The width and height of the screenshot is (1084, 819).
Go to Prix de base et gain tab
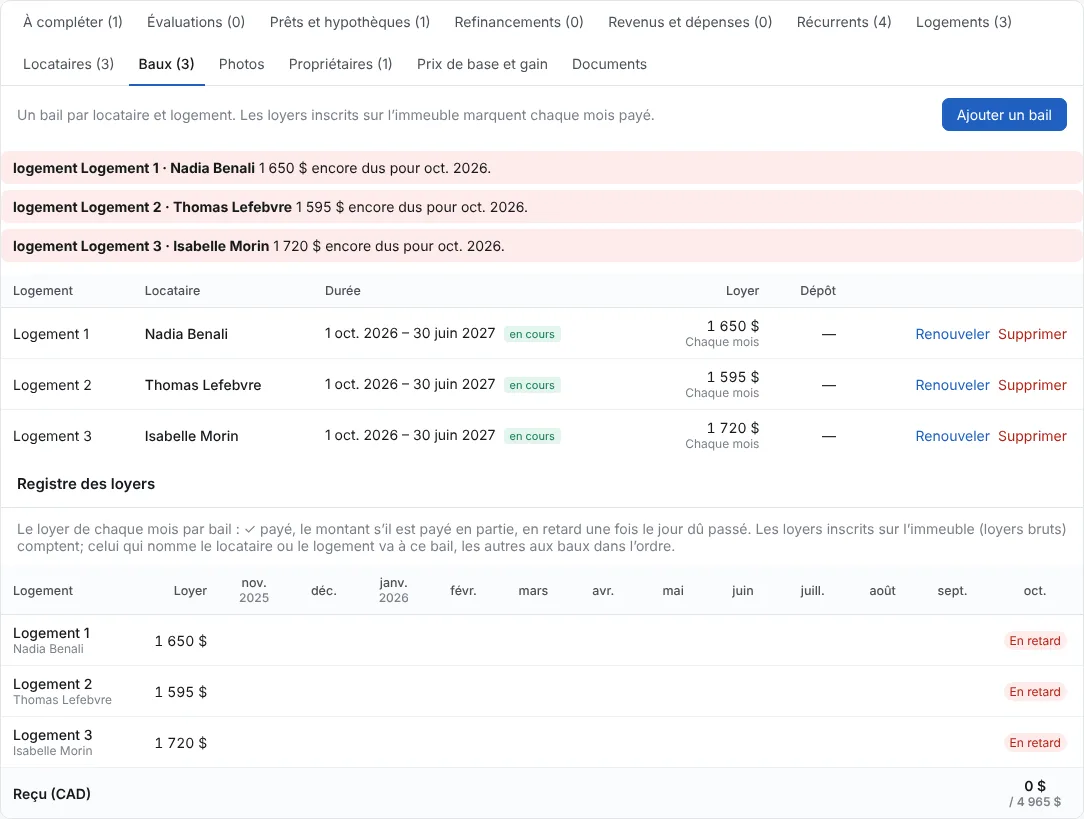[x=482, y=64]
